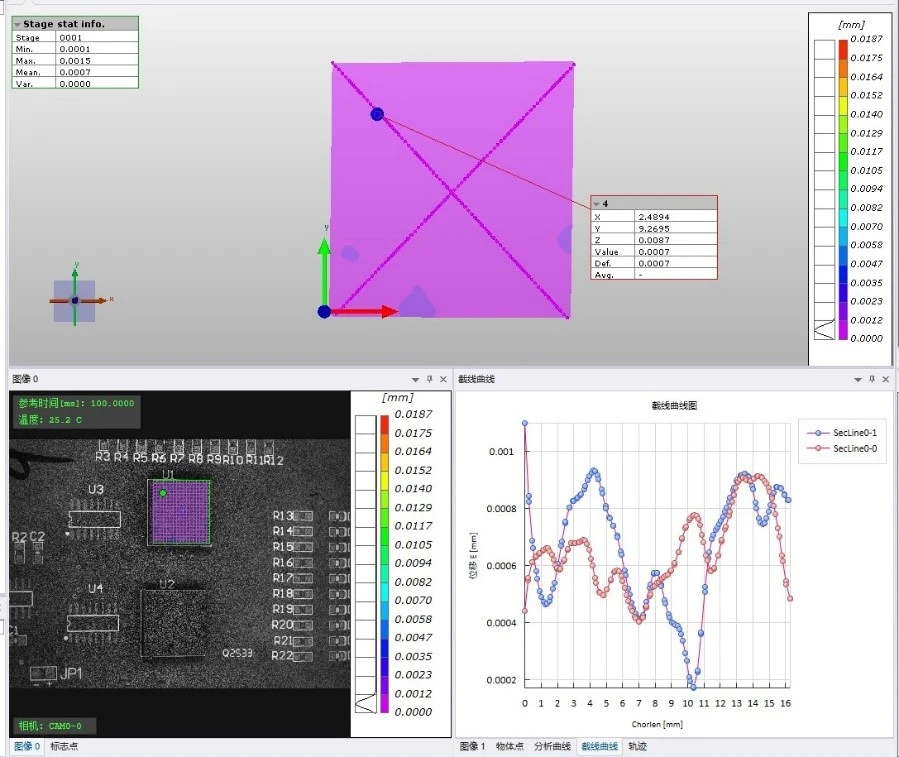Screen dimensions: 899x757
Task: Click the red X axis arrow
Action: tap(365, 311)
